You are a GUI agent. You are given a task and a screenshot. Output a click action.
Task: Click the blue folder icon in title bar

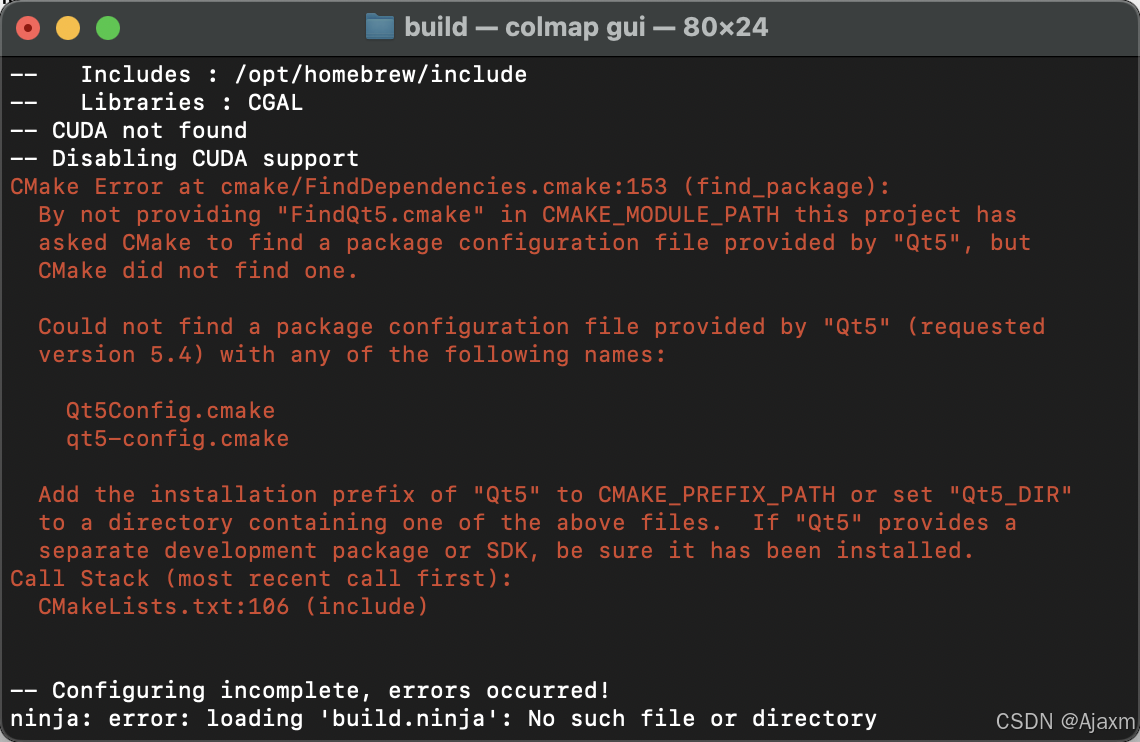point(380,28)
